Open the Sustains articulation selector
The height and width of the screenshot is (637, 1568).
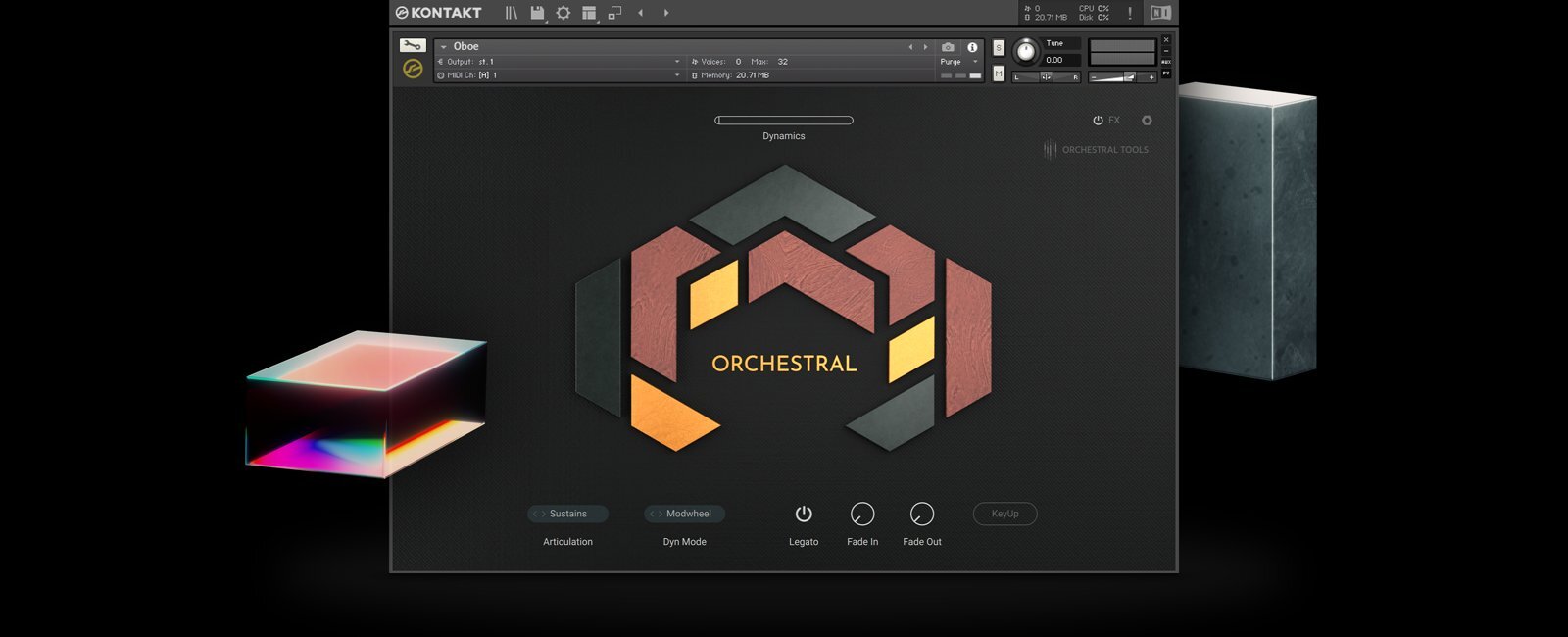(x=567, y=514)
